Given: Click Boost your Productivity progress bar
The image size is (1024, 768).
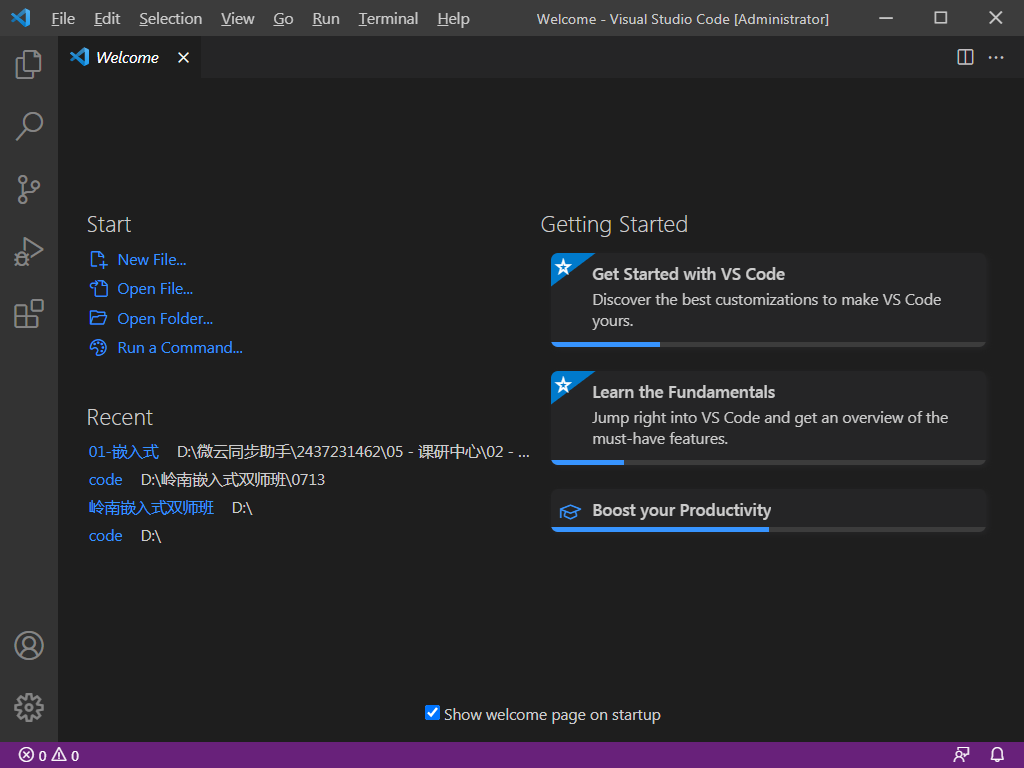Looking at the screenshot, I should (x=768, y=530).
